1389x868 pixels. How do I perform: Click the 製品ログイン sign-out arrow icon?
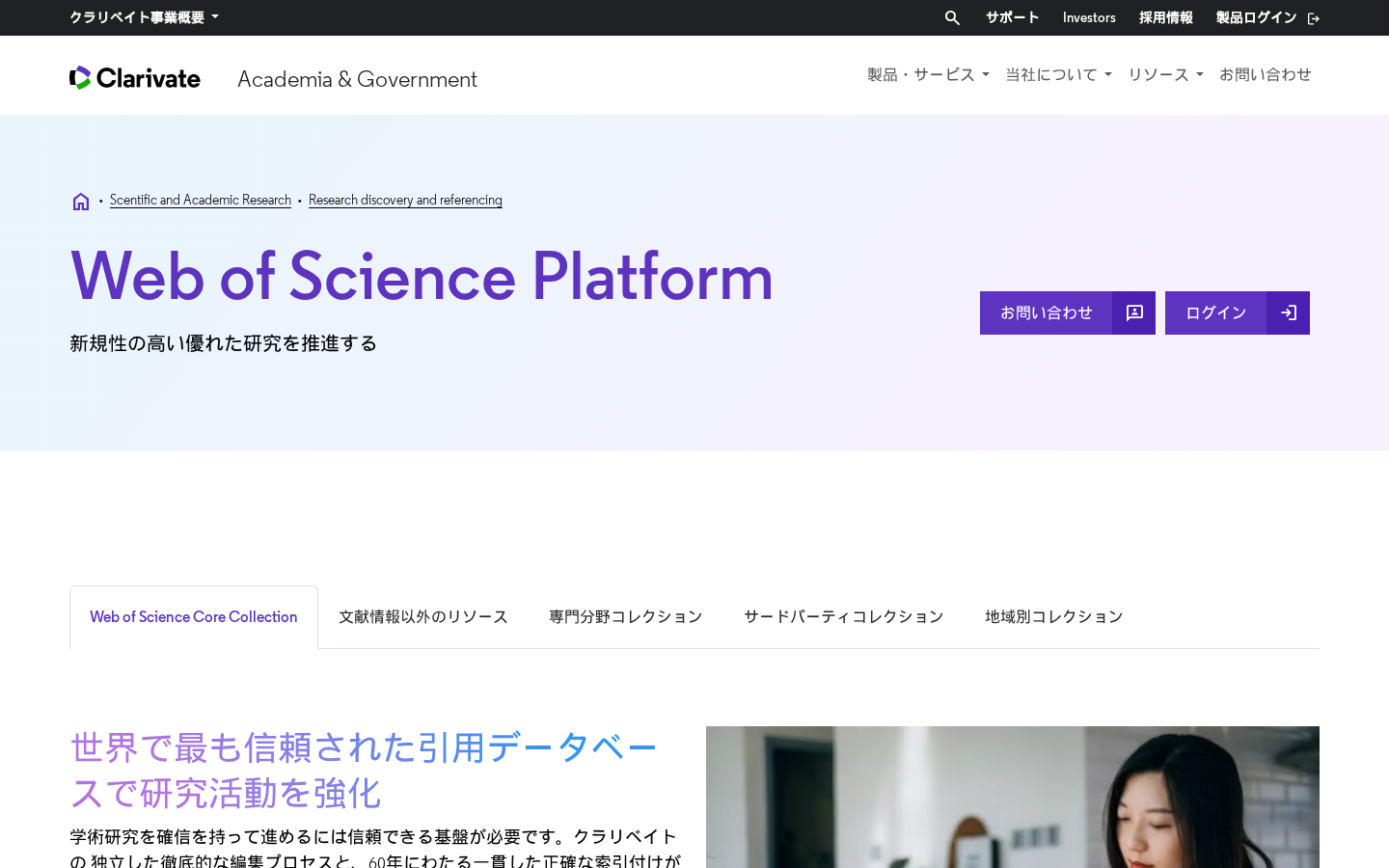pos(1313,18)
